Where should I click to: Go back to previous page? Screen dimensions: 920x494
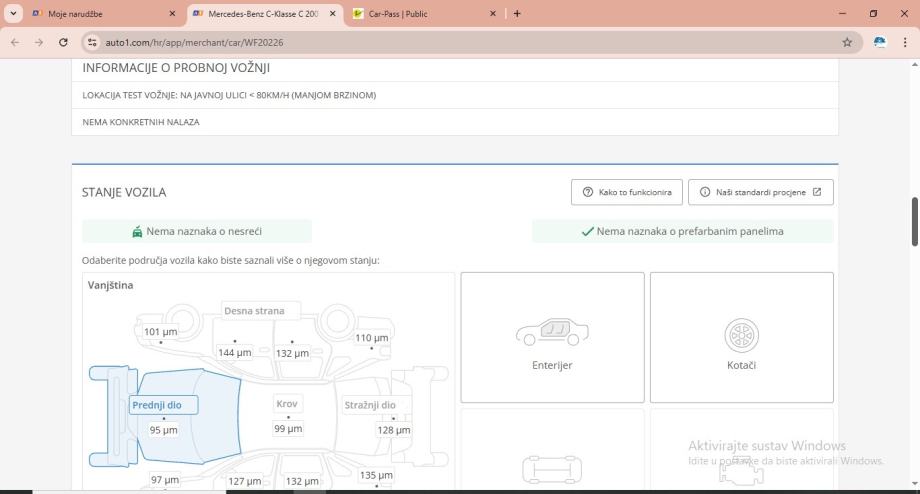pyautogui.click(x=15, y=42)
